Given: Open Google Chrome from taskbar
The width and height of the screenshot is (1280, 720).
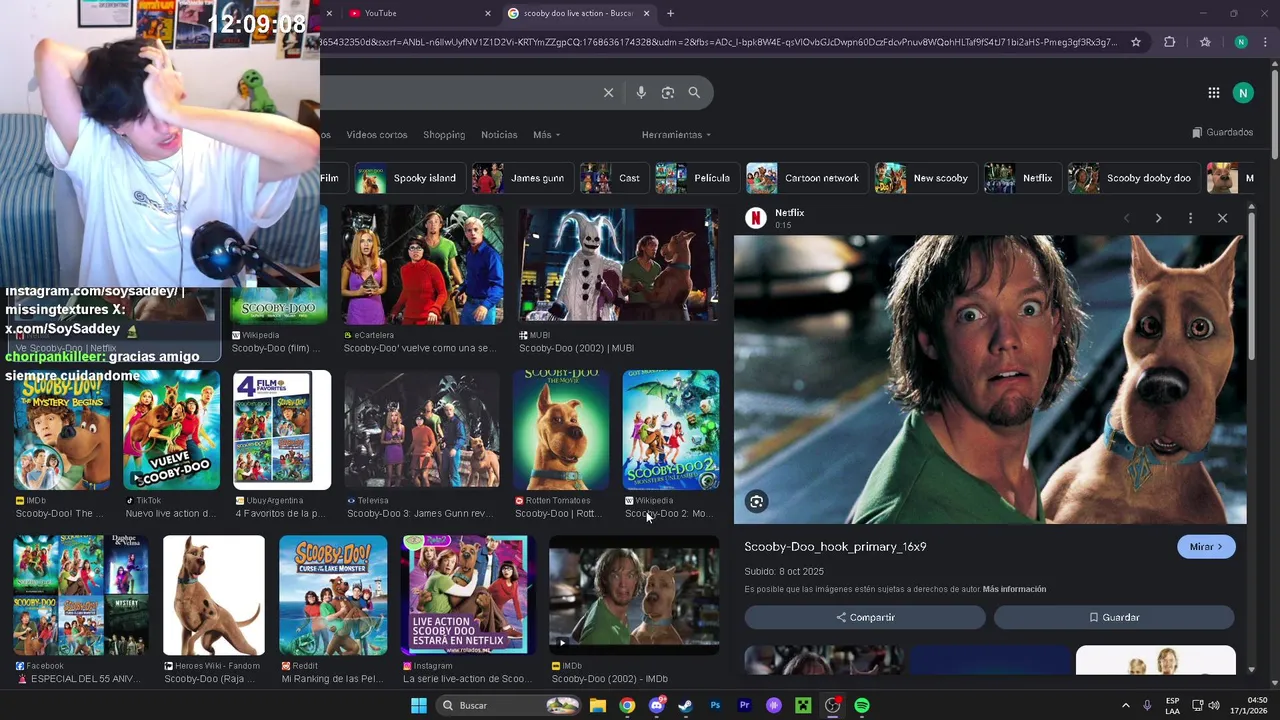Looking at the screenshot, I should point(627,706).
